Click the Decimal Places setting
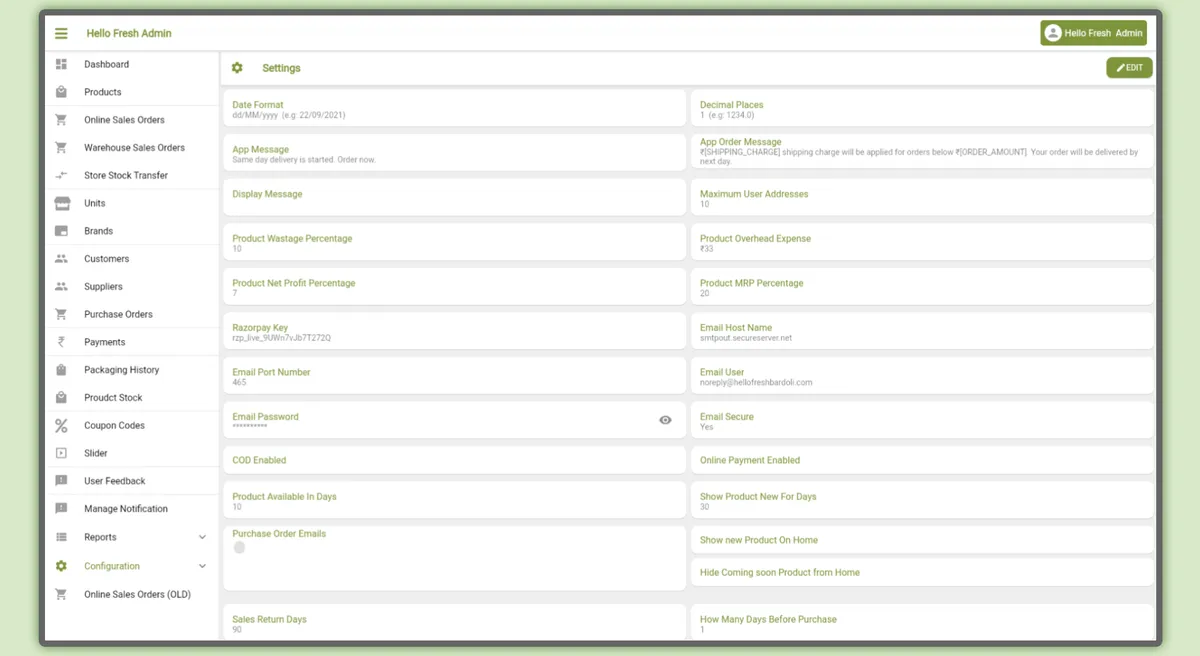 pos(922,109)
